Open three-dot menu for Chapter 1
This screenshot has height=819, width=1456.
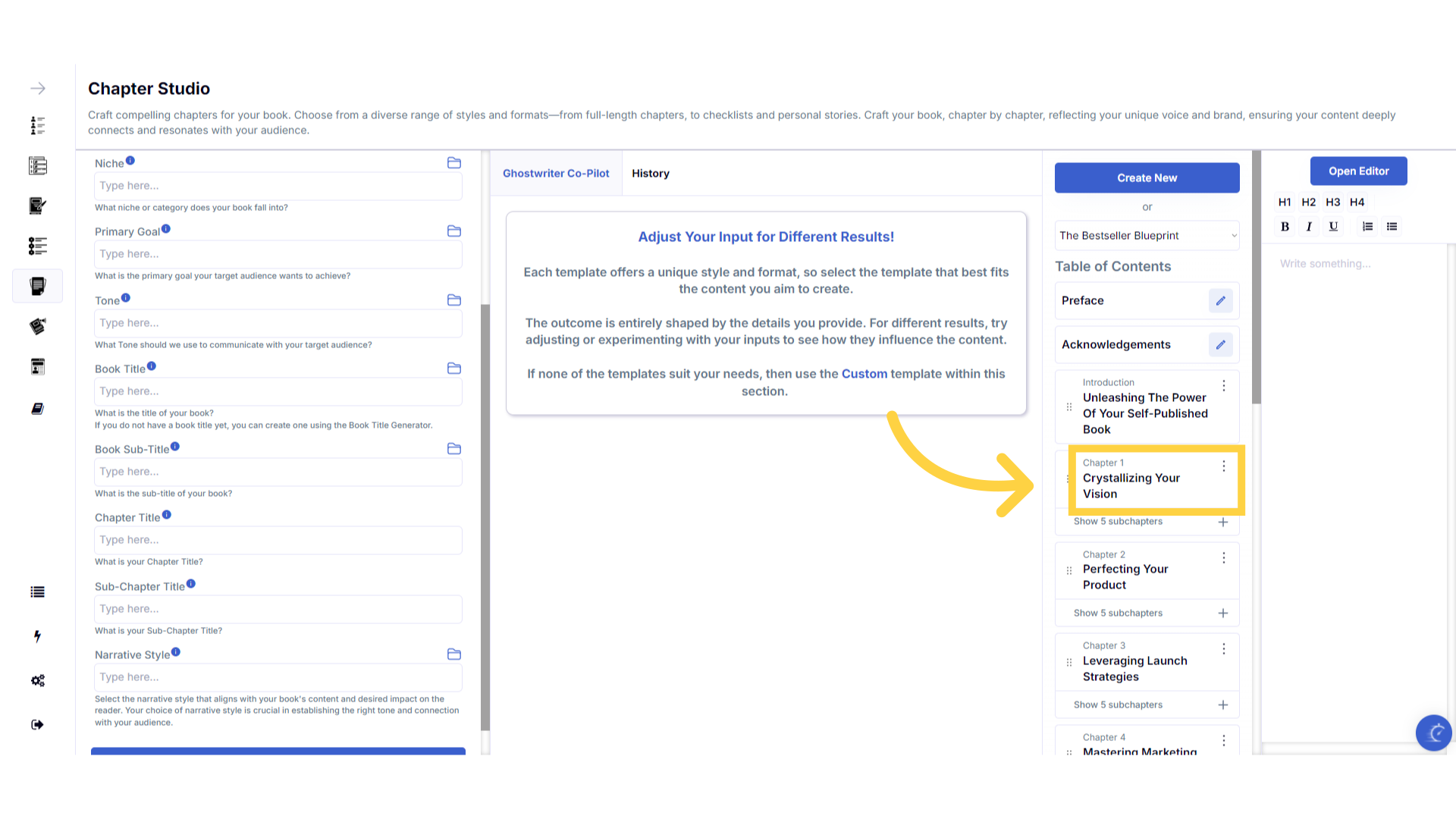point(1223,466)
